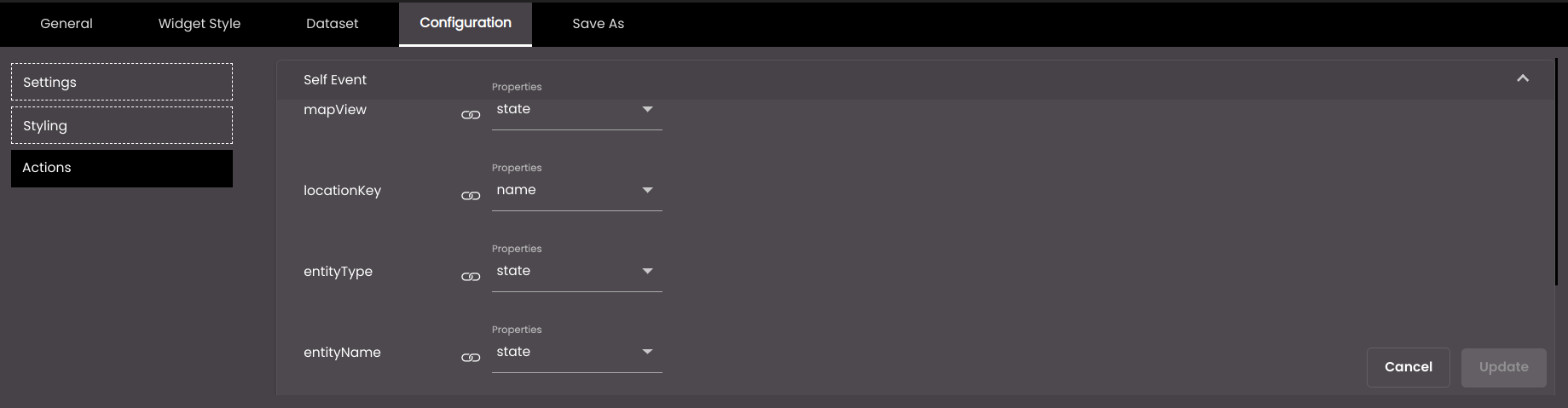Click the link icon beside entityName
This screenshot has width=1568, height=408.
click(x=471, y=358)
